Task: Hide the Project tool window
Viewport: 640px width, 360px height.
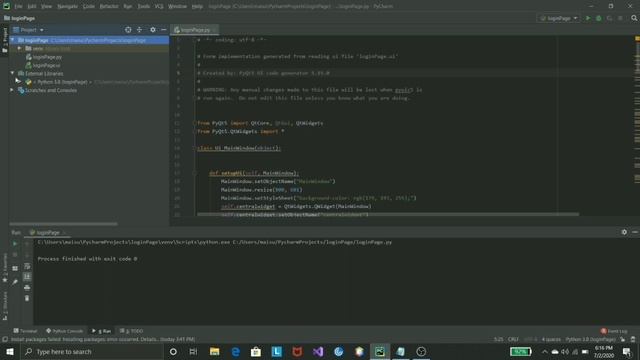Action: (x=164, y=30)
